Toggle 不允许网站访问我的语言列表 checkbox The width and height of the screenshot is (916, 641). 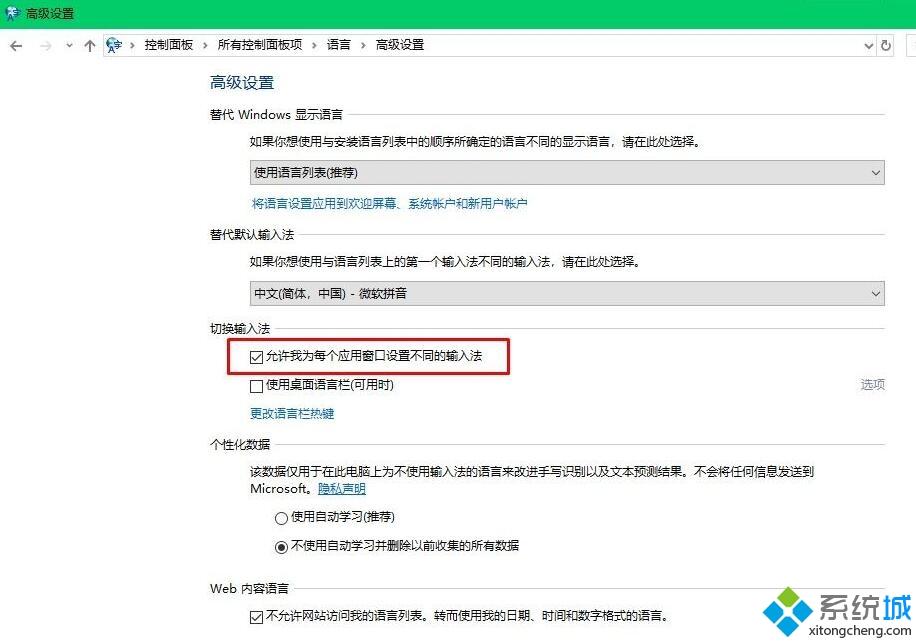click(256, 617)
